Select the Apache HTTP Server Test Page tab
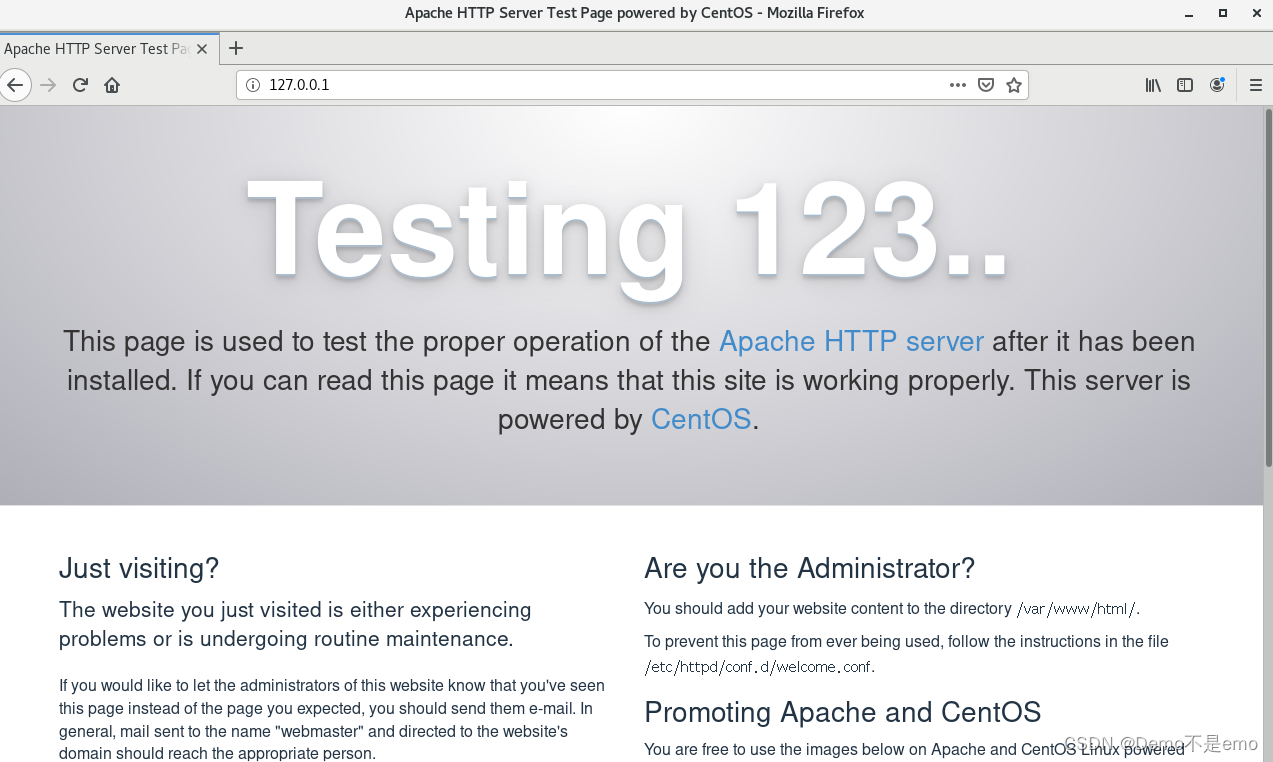Screen dimensions: 1273x762 (x=97, y=48)
